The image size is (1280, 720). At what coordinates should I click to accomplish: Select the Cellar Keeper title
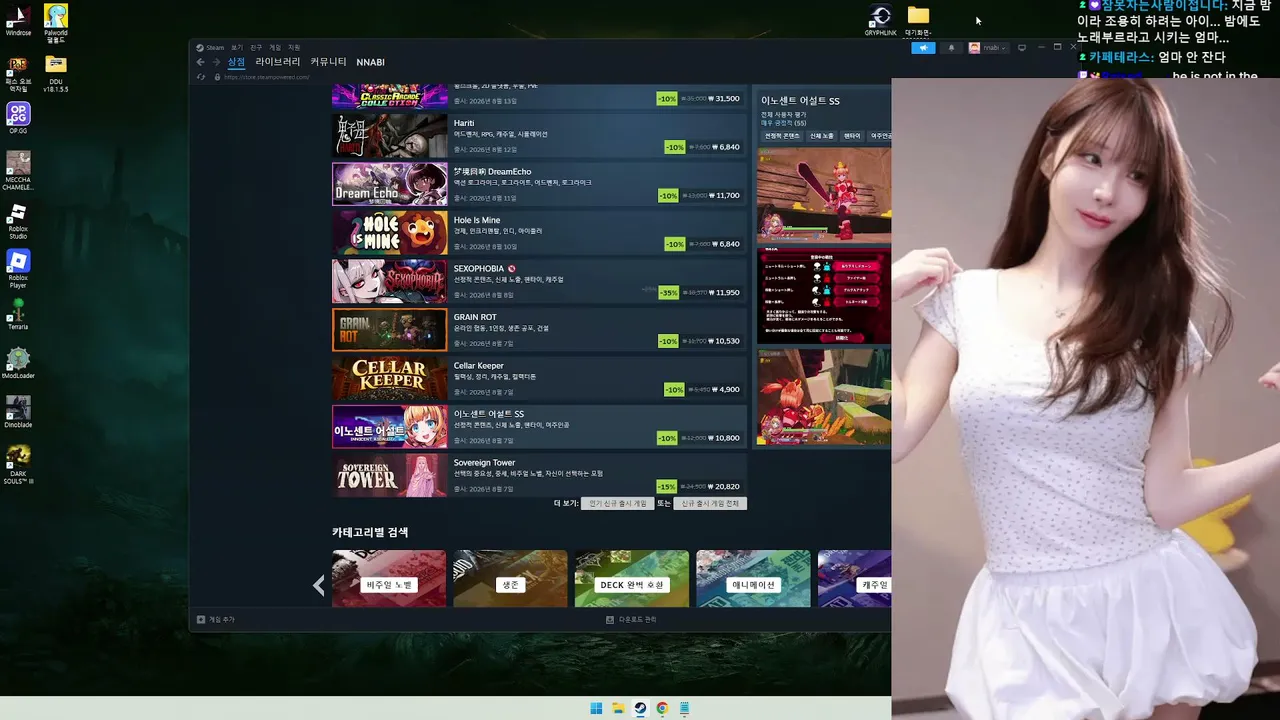(x=479, y=366)
